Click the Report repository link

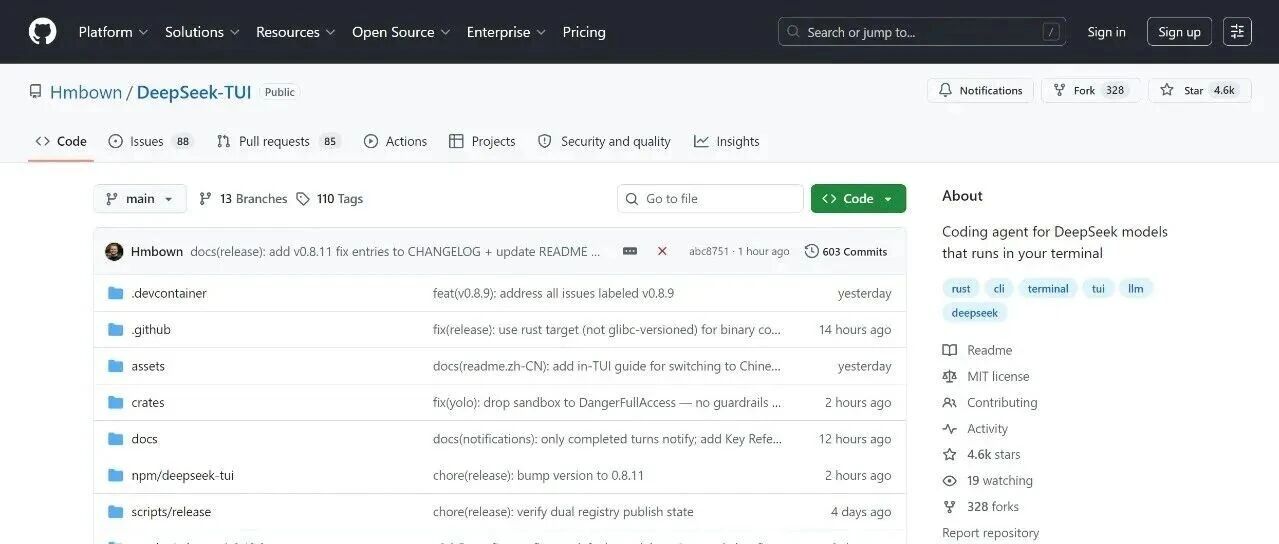click(990, 533)
